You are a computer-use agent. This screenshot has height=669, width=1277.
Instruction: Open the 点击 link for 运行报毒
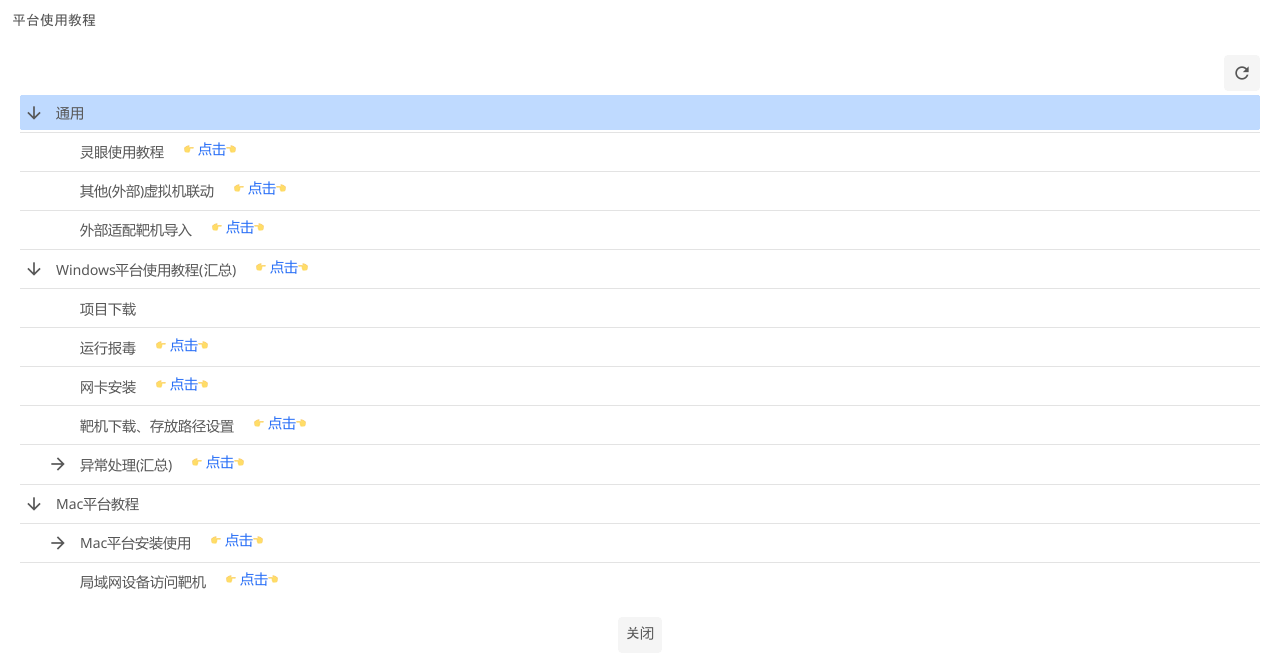pyautogui.click(x=183, y=346)
